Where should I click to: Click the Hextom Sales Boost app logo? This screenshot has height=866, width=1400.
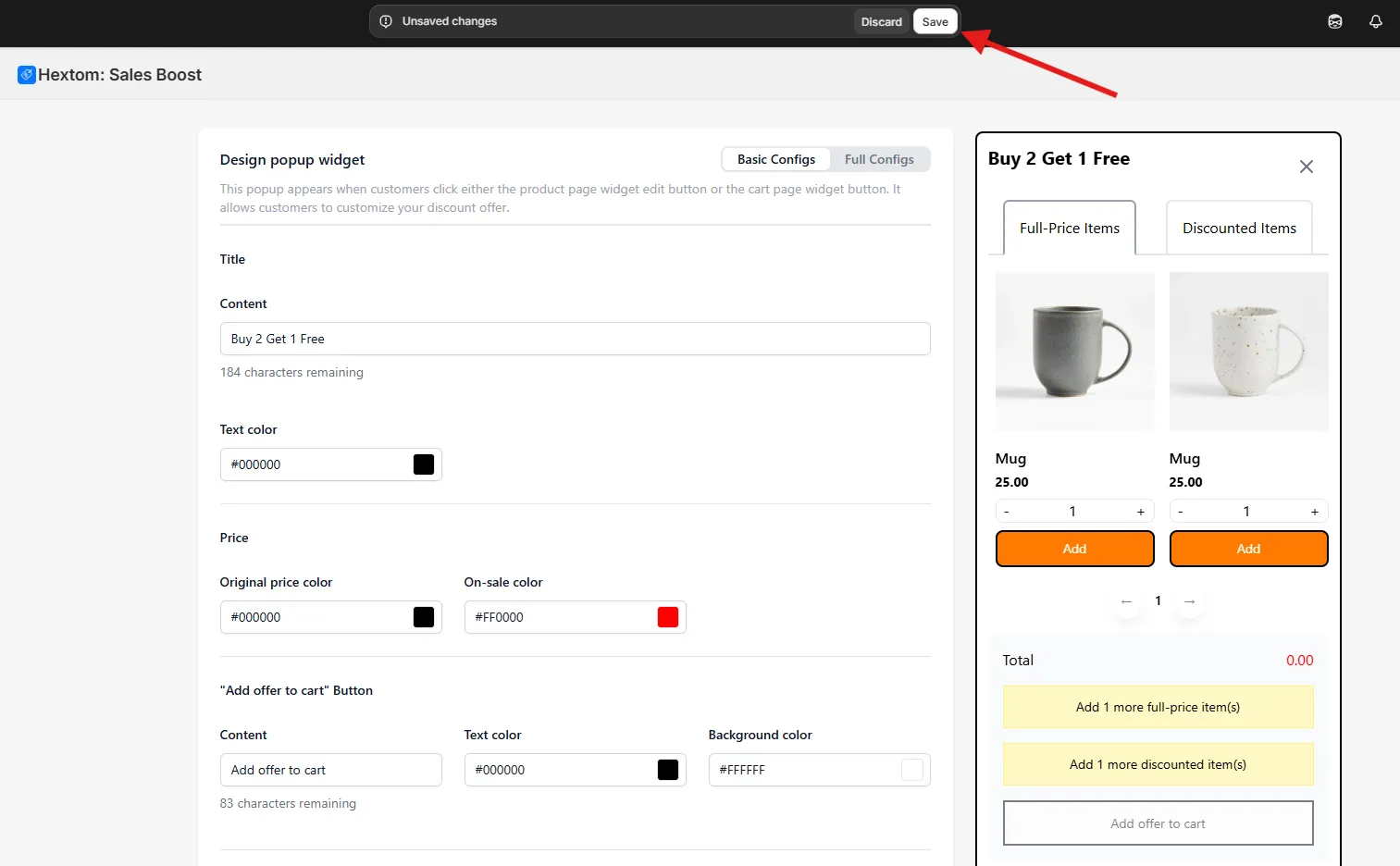coord(27,75)
